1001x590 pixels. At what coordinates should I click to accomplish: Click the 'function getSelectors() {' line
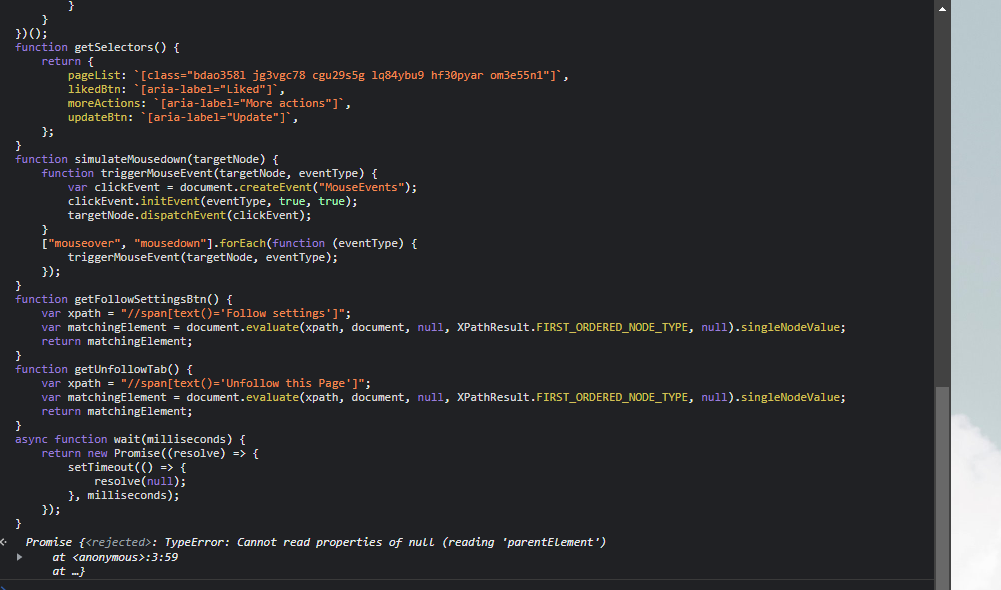click(x=97, y=47)
